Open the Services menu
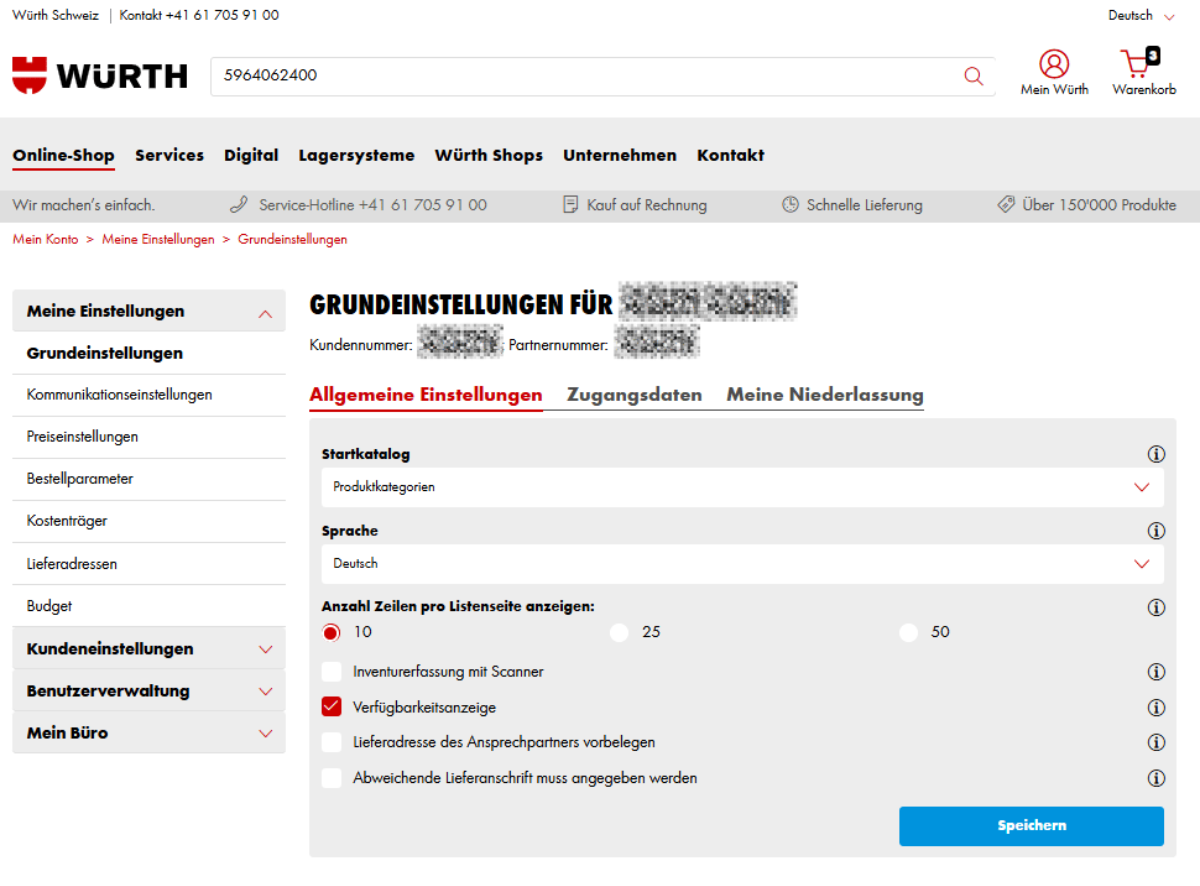 click(169, 155)
